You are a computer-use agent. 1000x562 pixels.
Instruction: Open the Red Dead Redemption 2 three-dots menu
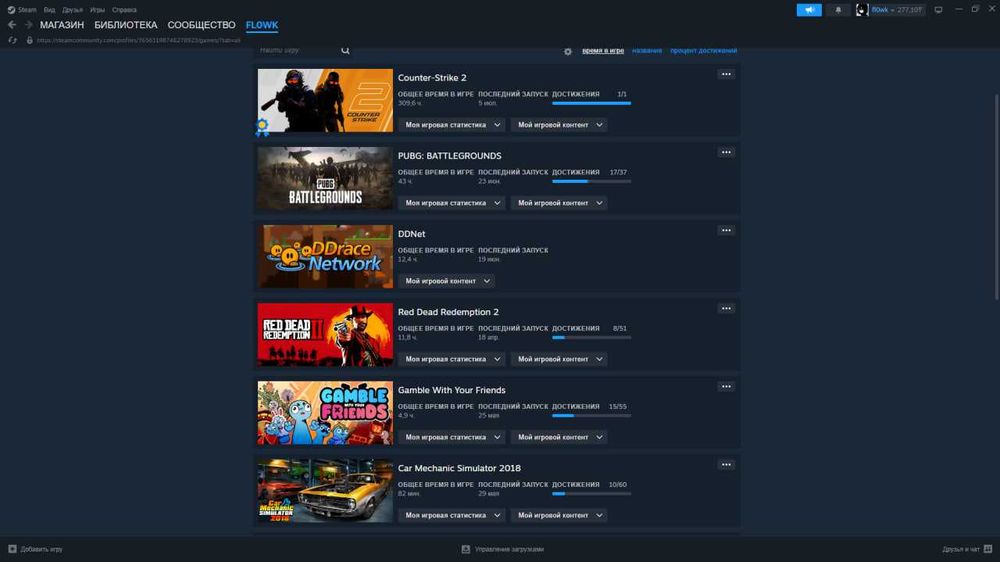click(726, 308)
